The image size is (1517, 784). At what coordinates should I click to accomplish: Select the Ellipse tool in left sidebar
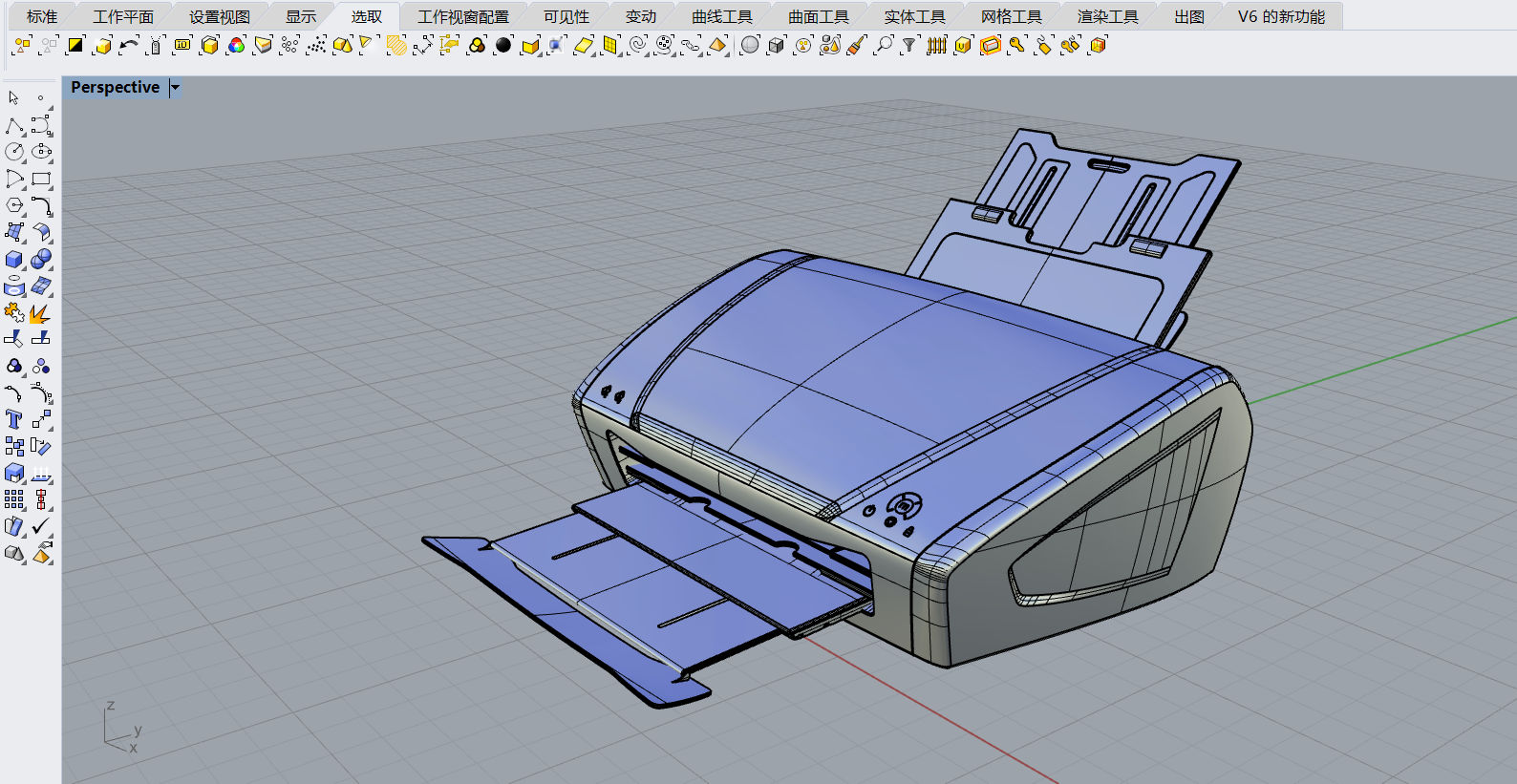tap(41, 152)
